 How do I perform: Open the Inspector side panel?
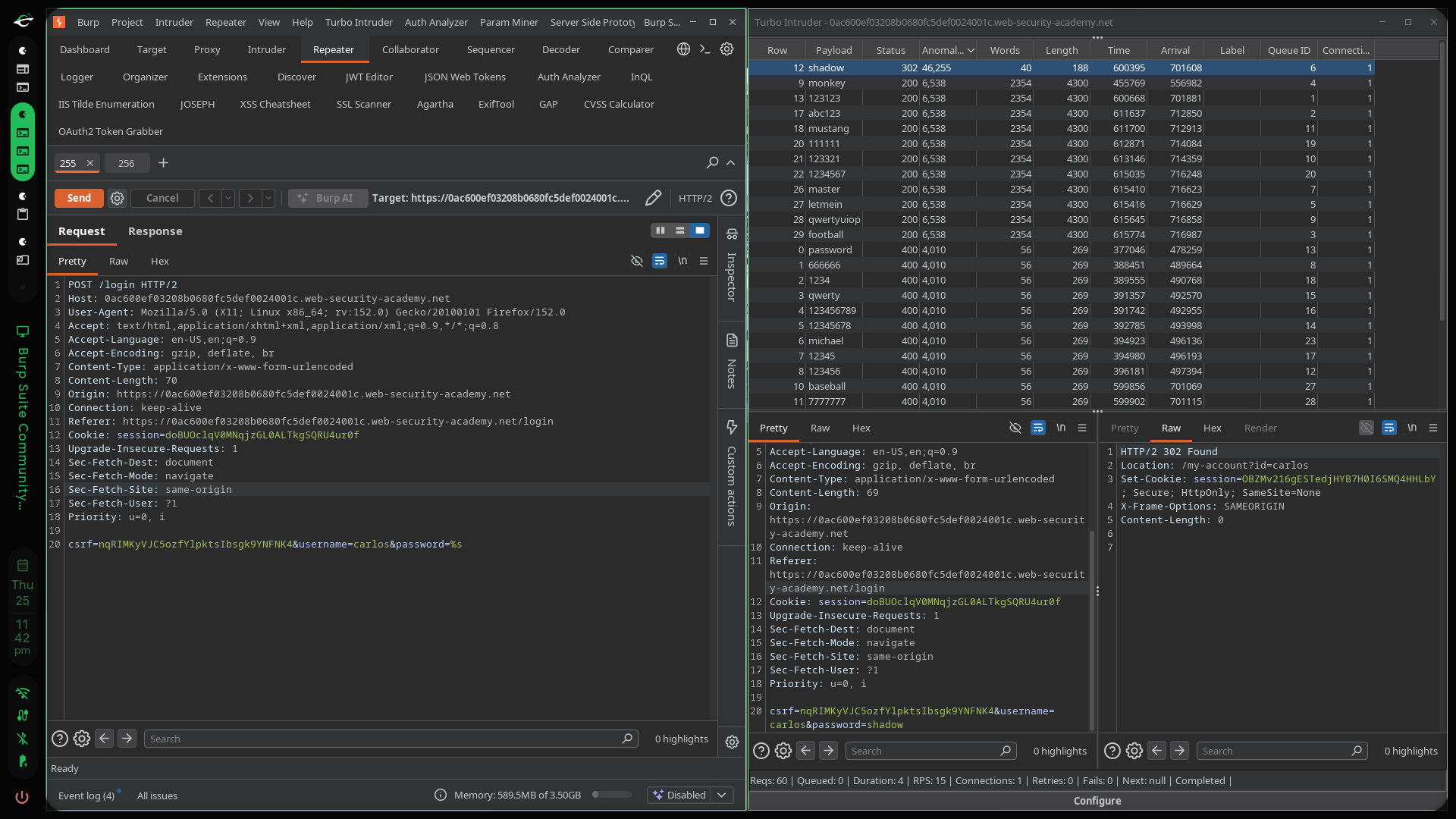[x=732, y=266]
